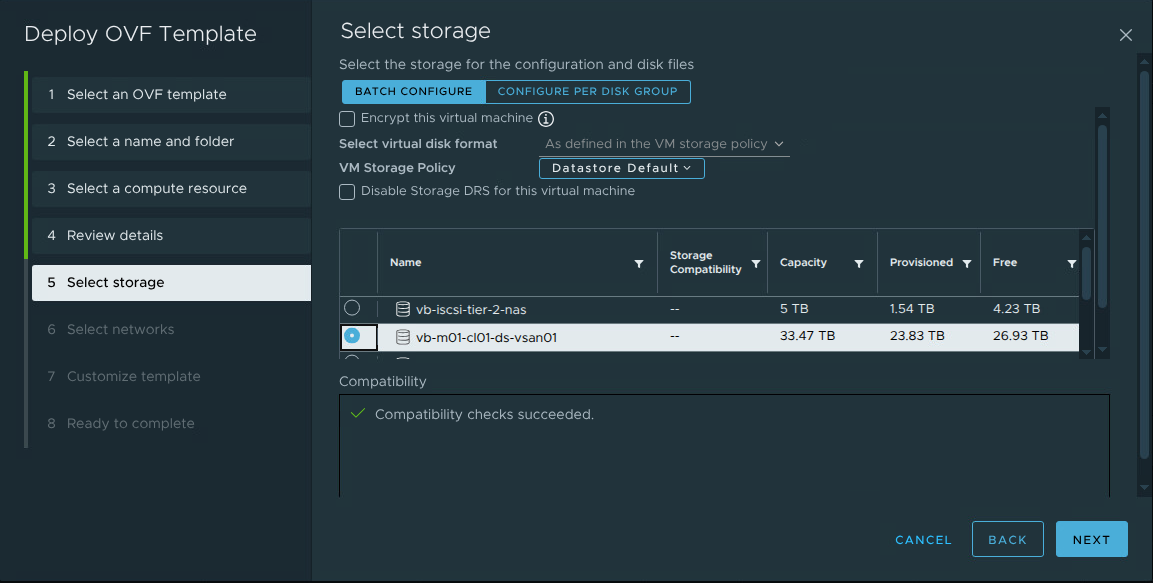Click step 8 Ready to complete
The image size is (1153, 583).
(171, 424)
